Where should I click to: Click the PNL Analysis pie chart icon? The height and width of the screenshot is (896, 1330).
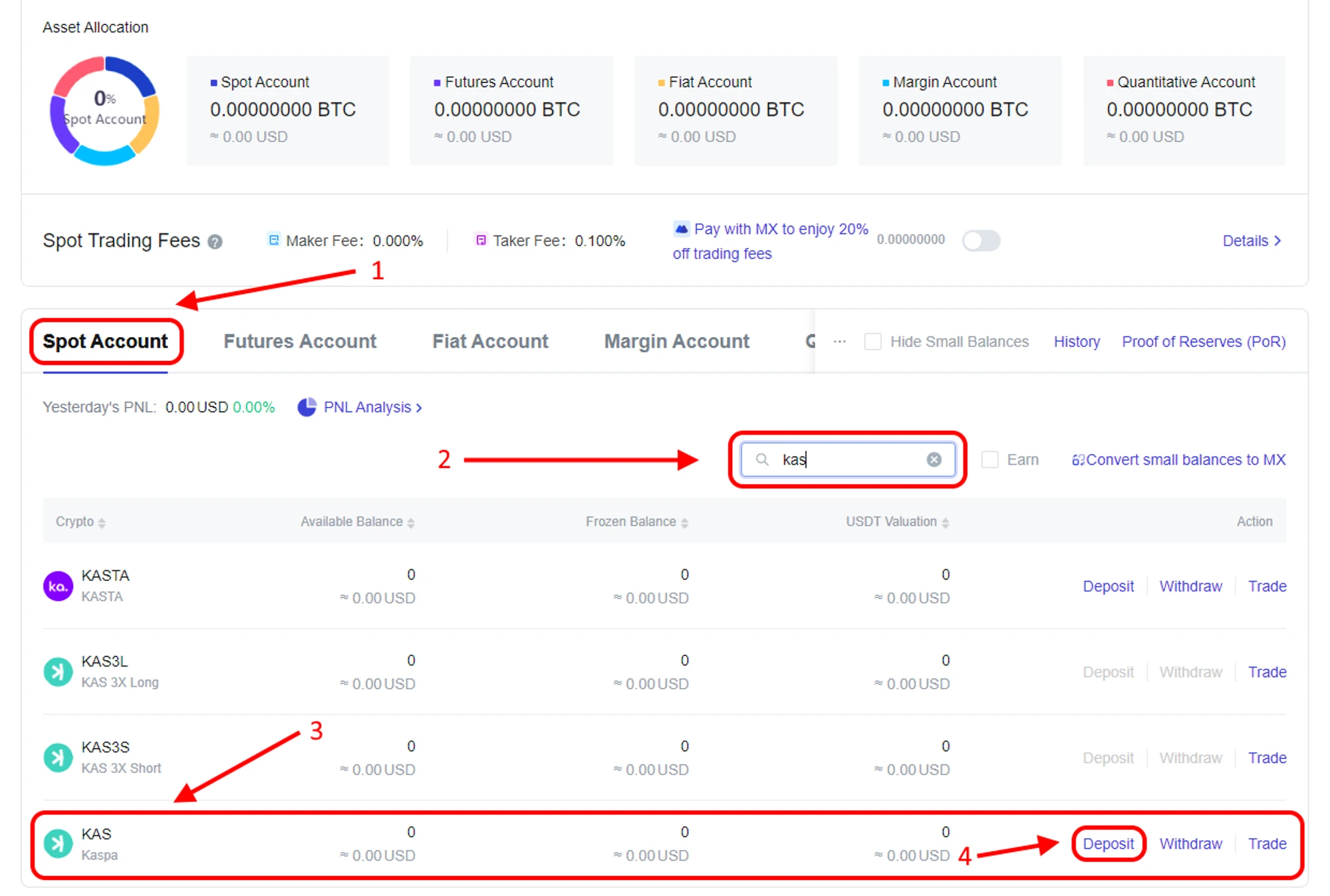[x=307, y=407]
